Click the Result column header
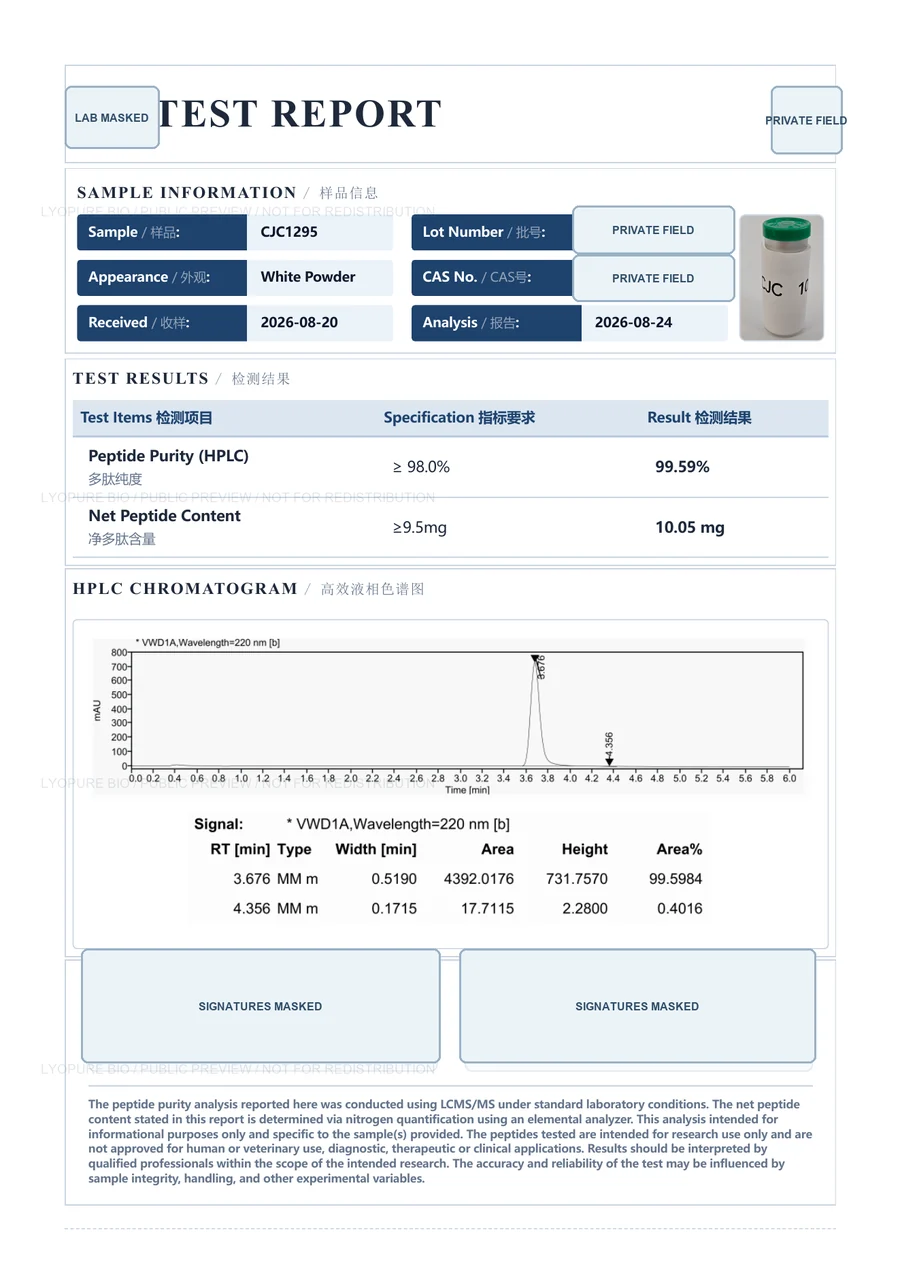The image size is (900, 1273). pyautogui.click(x=699, y=418)
